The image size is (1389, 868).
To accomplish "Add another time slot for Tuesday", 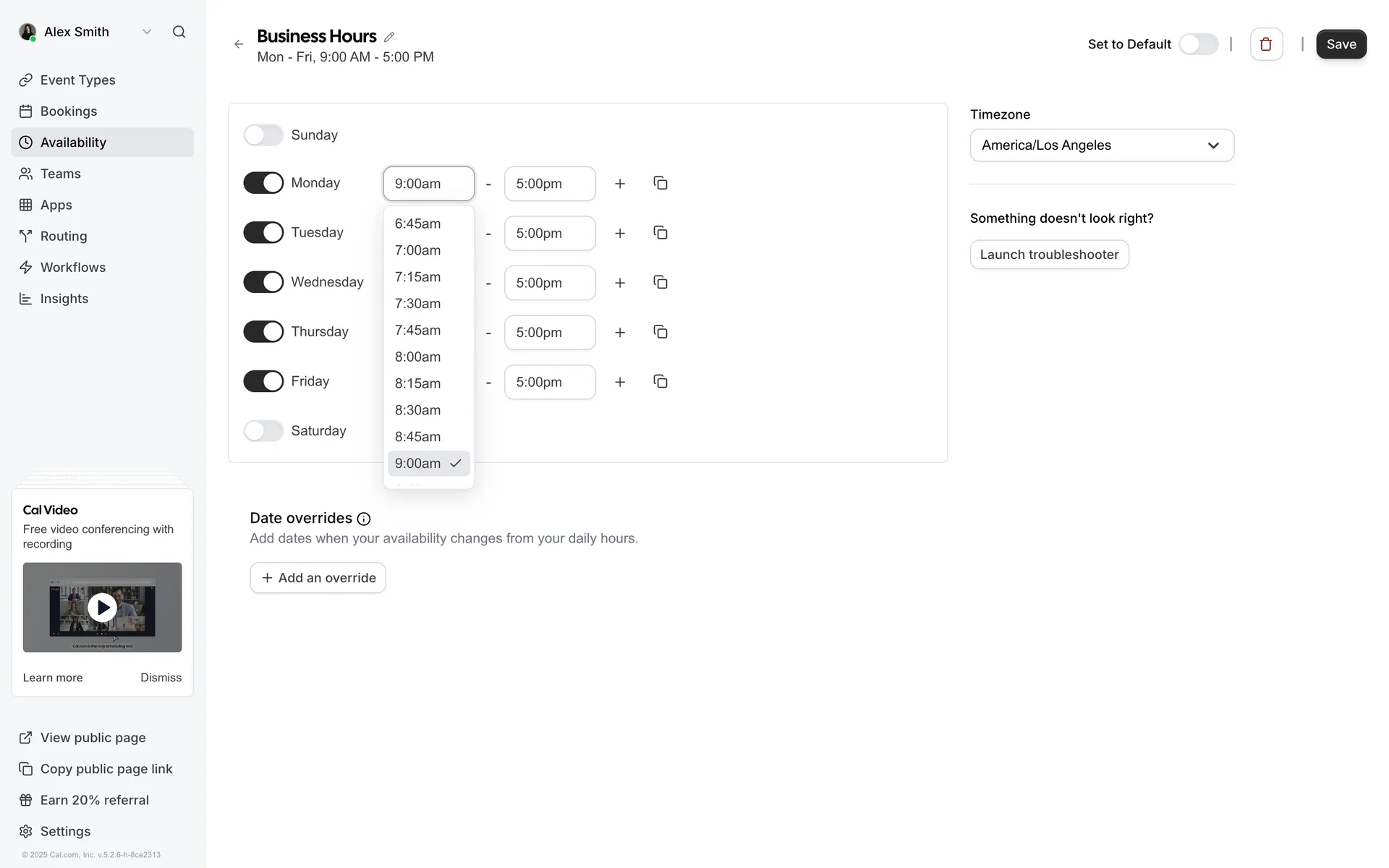I will [x=619, y=233].
